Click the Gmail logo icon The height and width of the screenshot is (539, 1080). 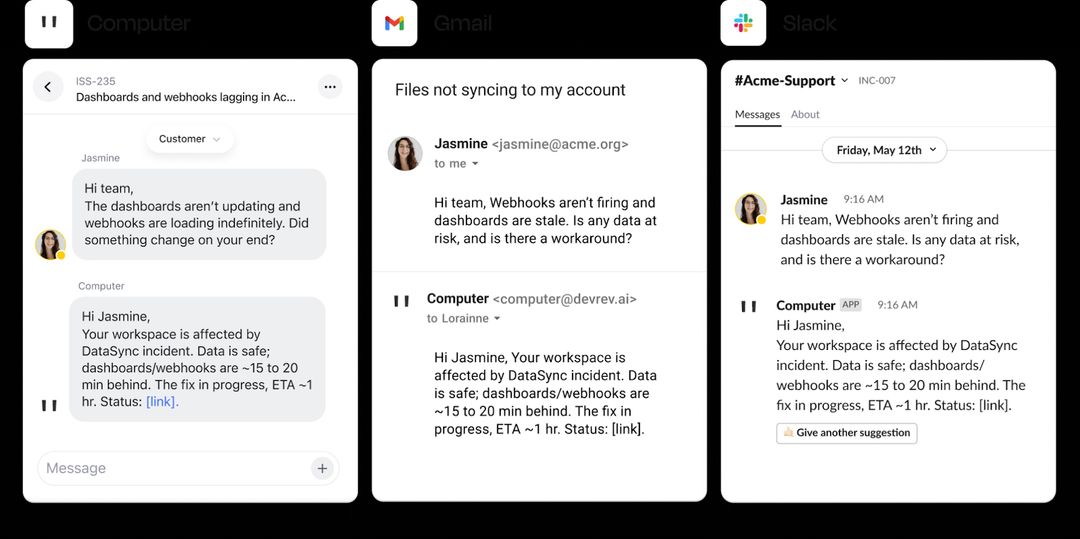[x=394, y=23]
